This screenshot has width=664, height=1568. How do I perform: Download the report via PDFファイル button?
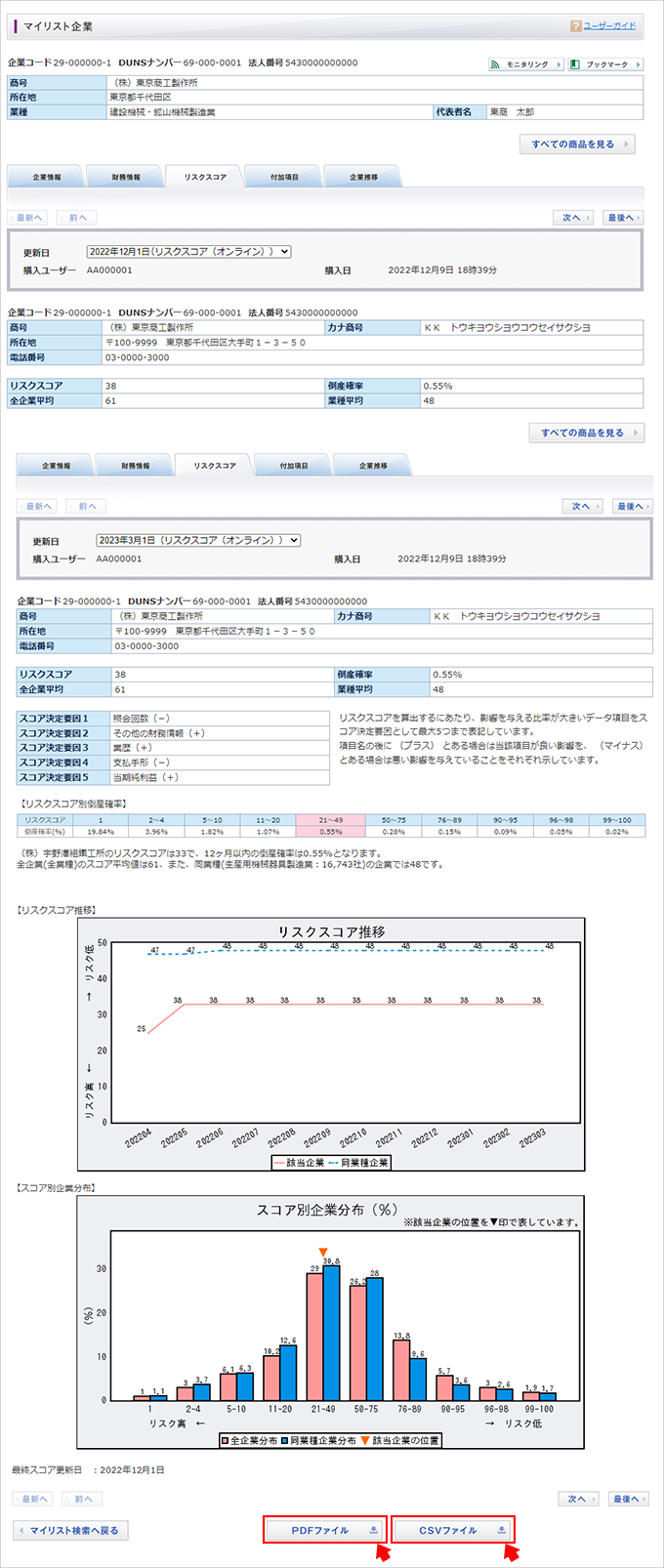pyautogui.click(x=325, y=1530)
